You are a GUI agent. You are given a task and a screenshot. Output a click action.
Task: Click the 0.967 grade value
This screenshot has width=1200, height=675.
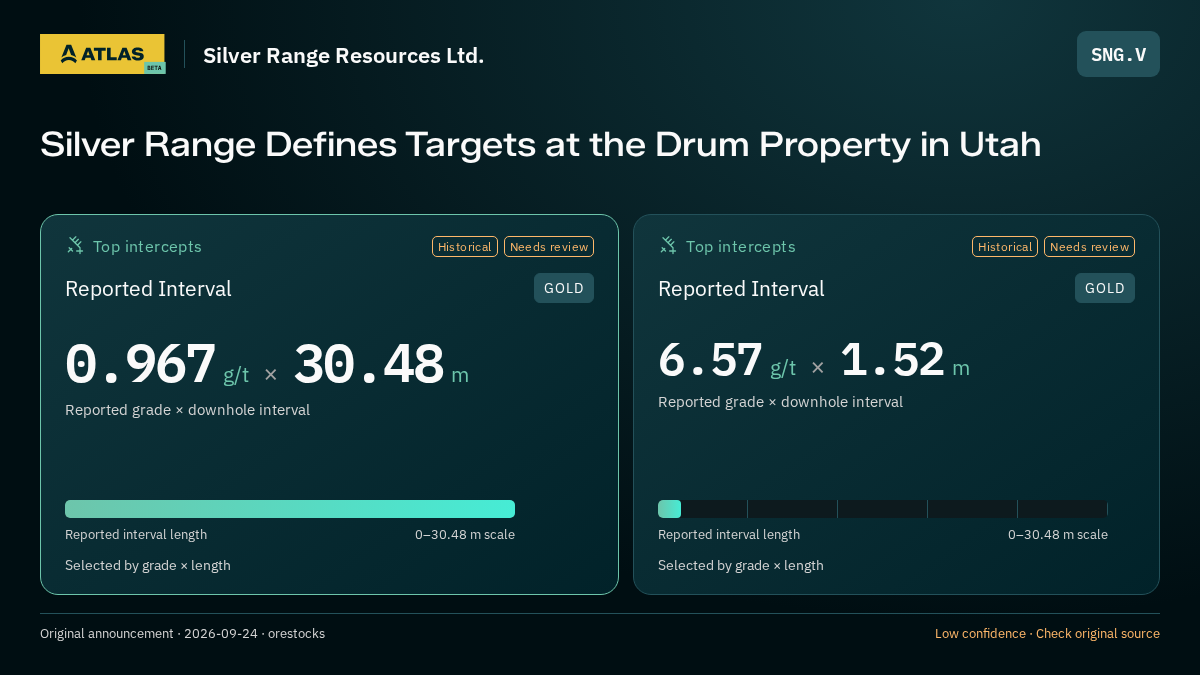[140, 364]
